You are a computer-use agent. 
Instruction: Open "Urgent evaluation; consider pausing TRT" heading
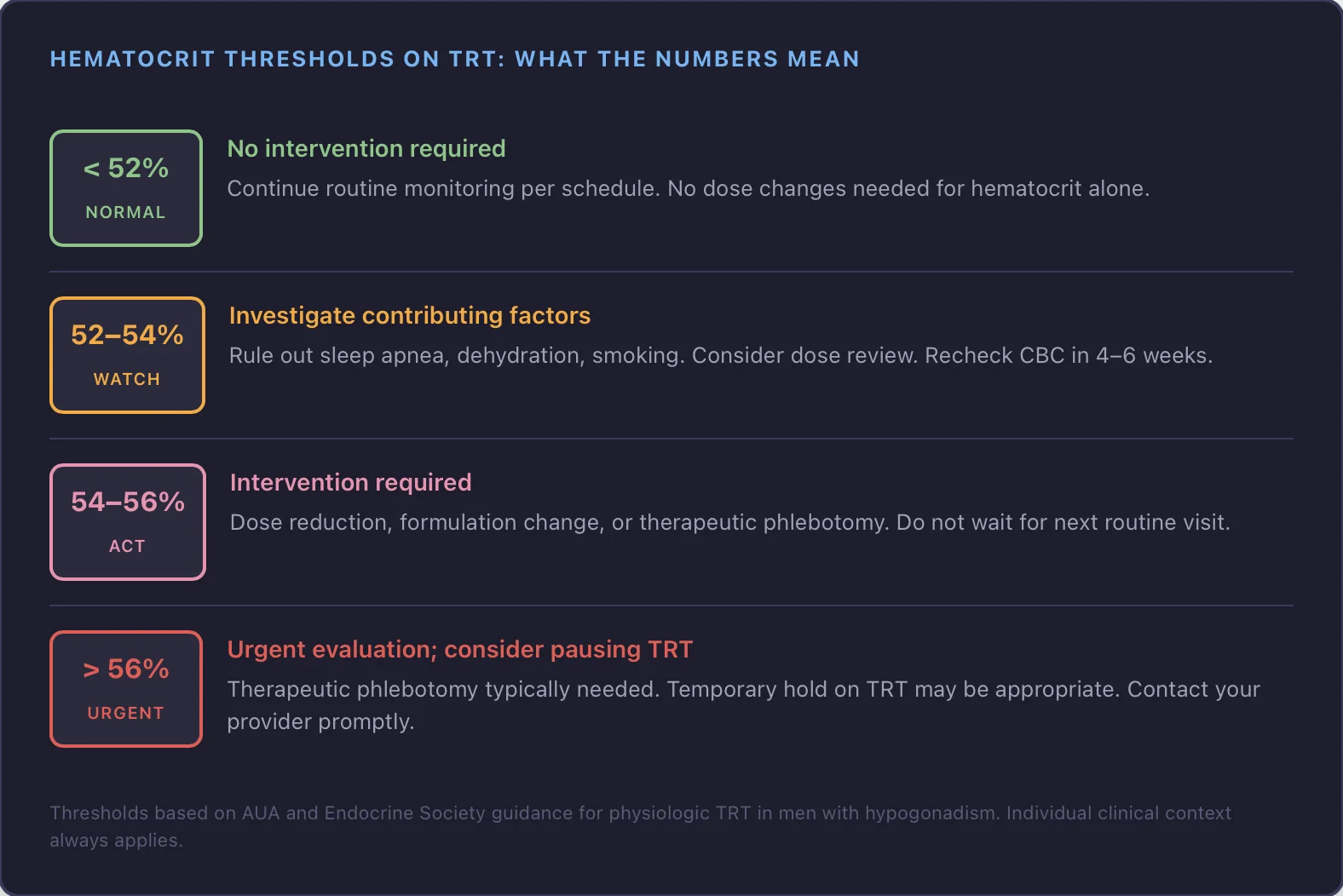(460, 650)
